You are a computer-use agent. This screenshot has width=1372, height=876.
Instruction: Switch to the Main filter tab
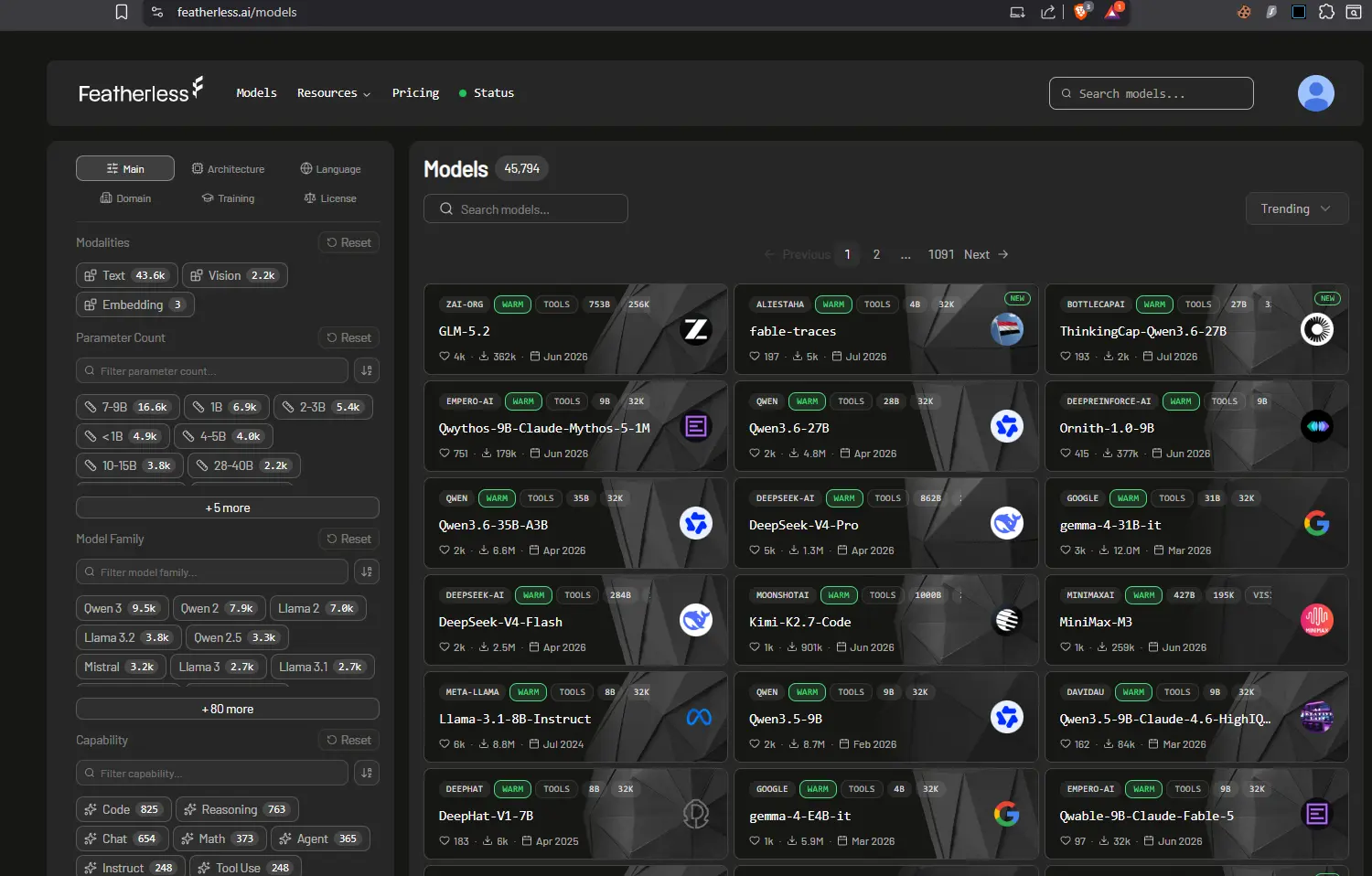[x=125, y=168]
